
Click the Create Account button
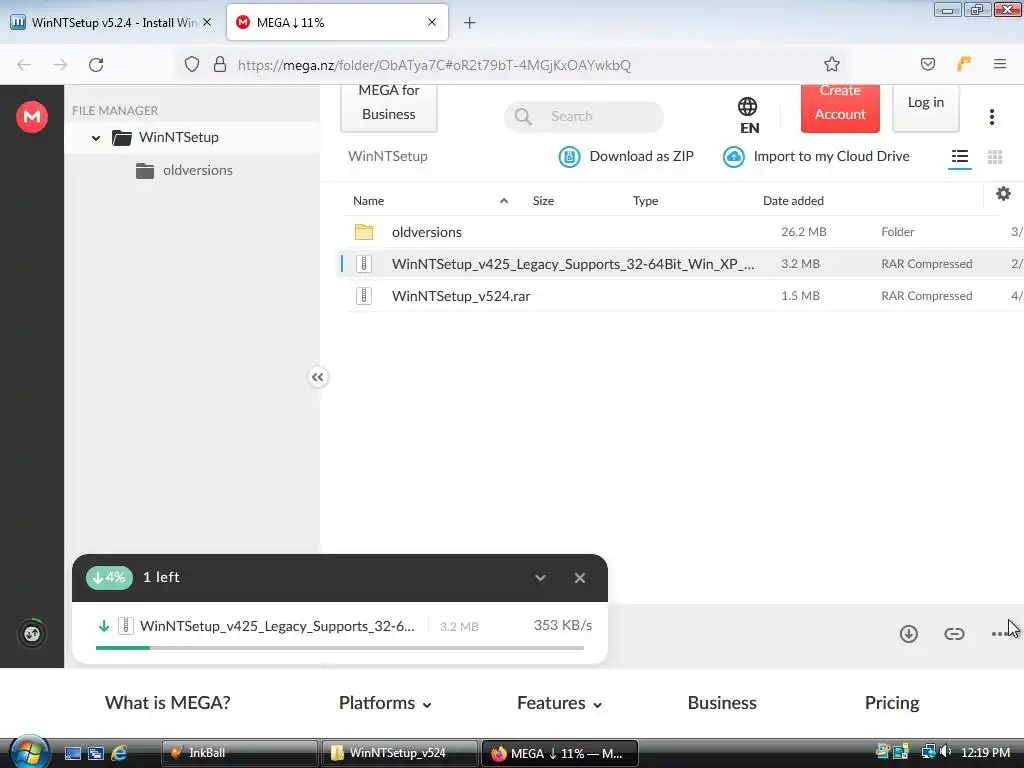pyautogui.click(x=840, y=107)
